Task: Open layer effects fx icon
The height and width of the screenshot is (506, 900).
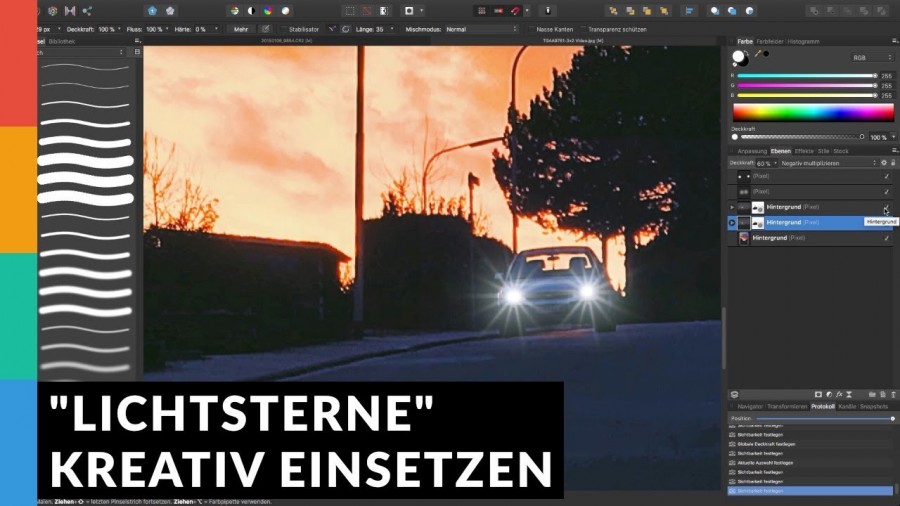Action: tap(839, 395)
